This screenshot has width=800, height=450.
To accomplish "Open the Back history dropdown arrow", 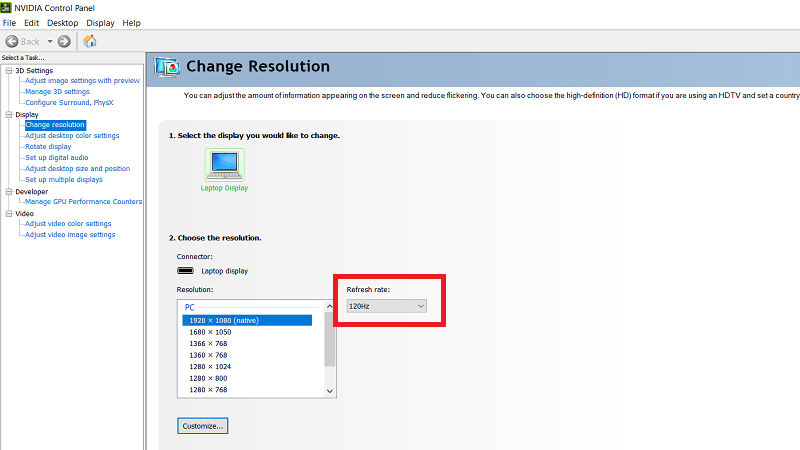I will 50,41.
